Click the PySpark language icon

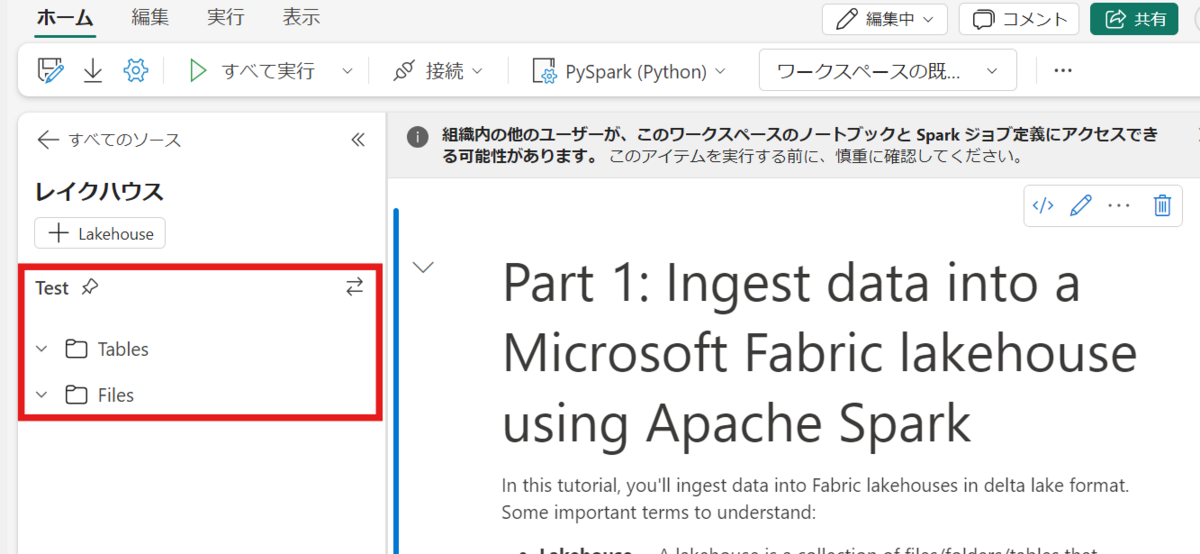click(x=545, y=71)
